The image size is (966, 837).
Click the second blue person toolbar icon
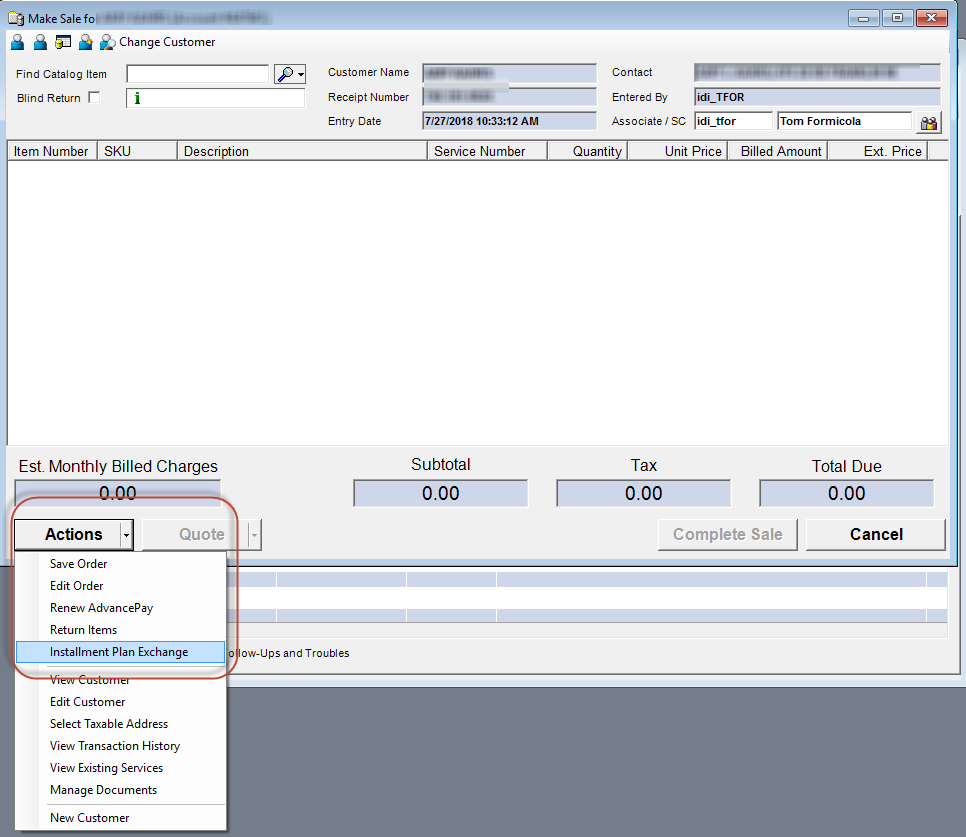coord(40,42)
